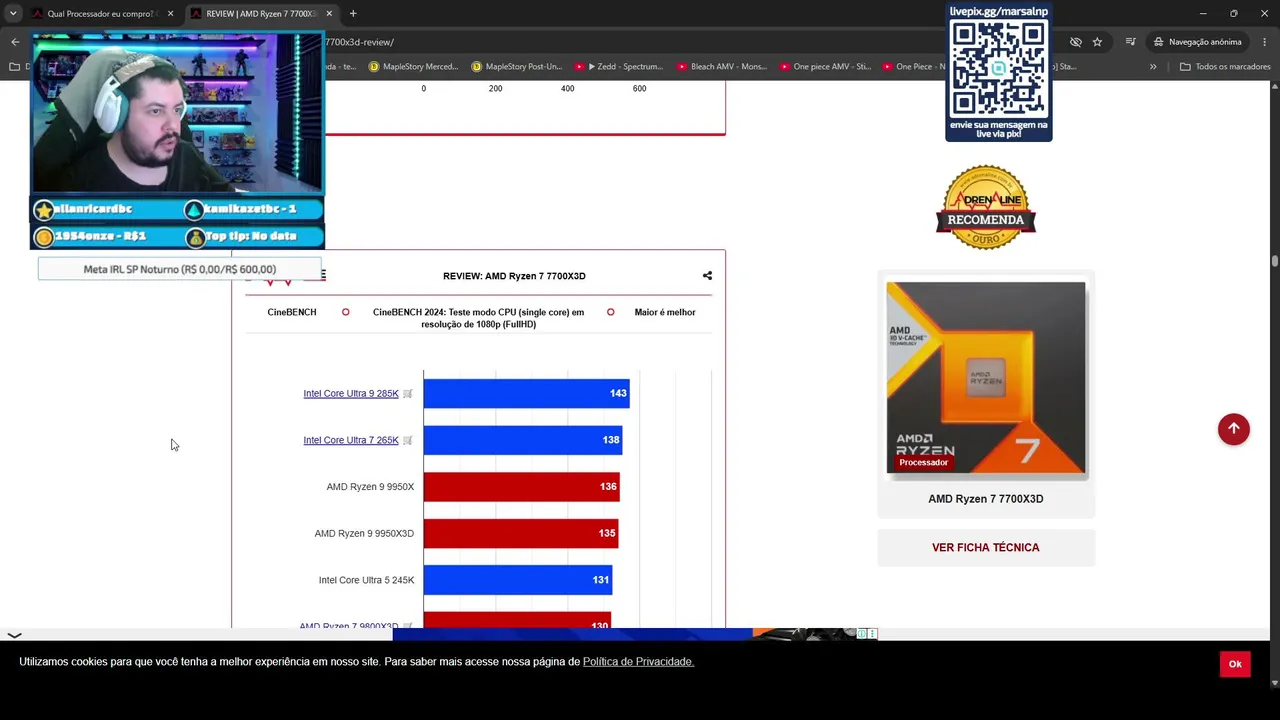Click the address bar URL

[360, 42]
